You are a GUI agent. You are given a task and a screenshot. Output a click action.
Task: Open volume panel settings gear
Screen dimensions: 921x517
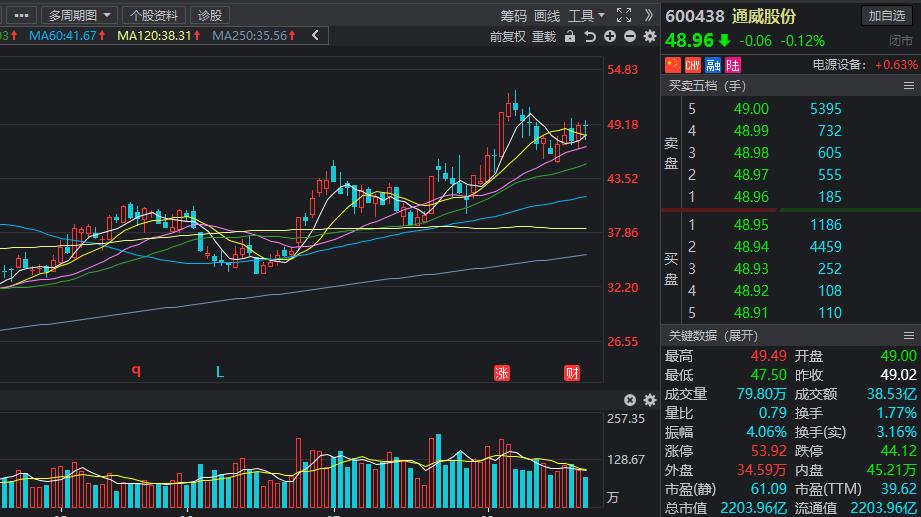click(649, 399)
